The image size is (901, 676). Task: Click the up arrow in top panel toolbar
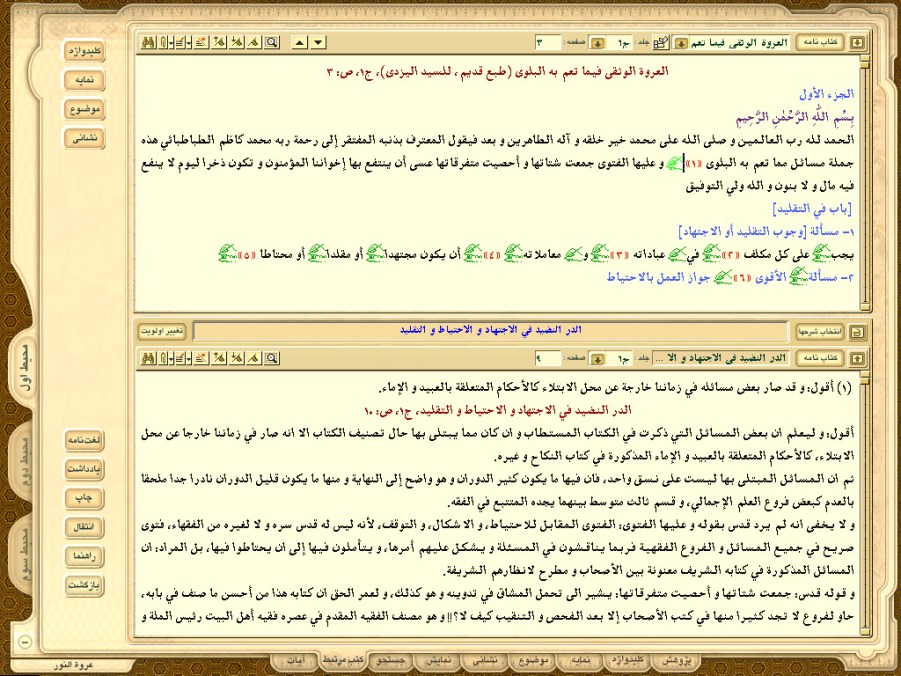[299, 43]
